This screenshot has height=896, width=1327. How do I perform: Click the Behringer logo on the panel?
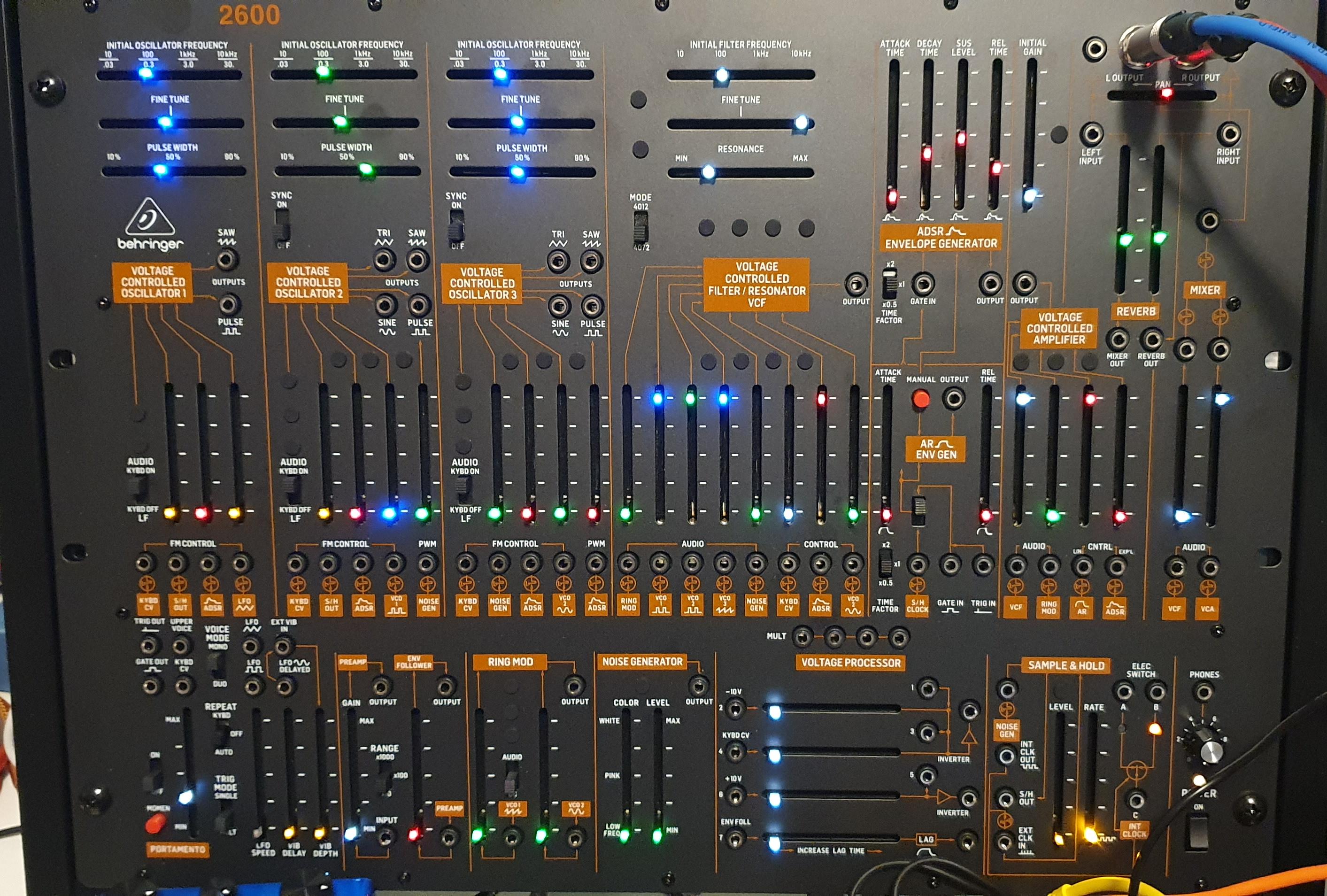[x=151, y=224]
